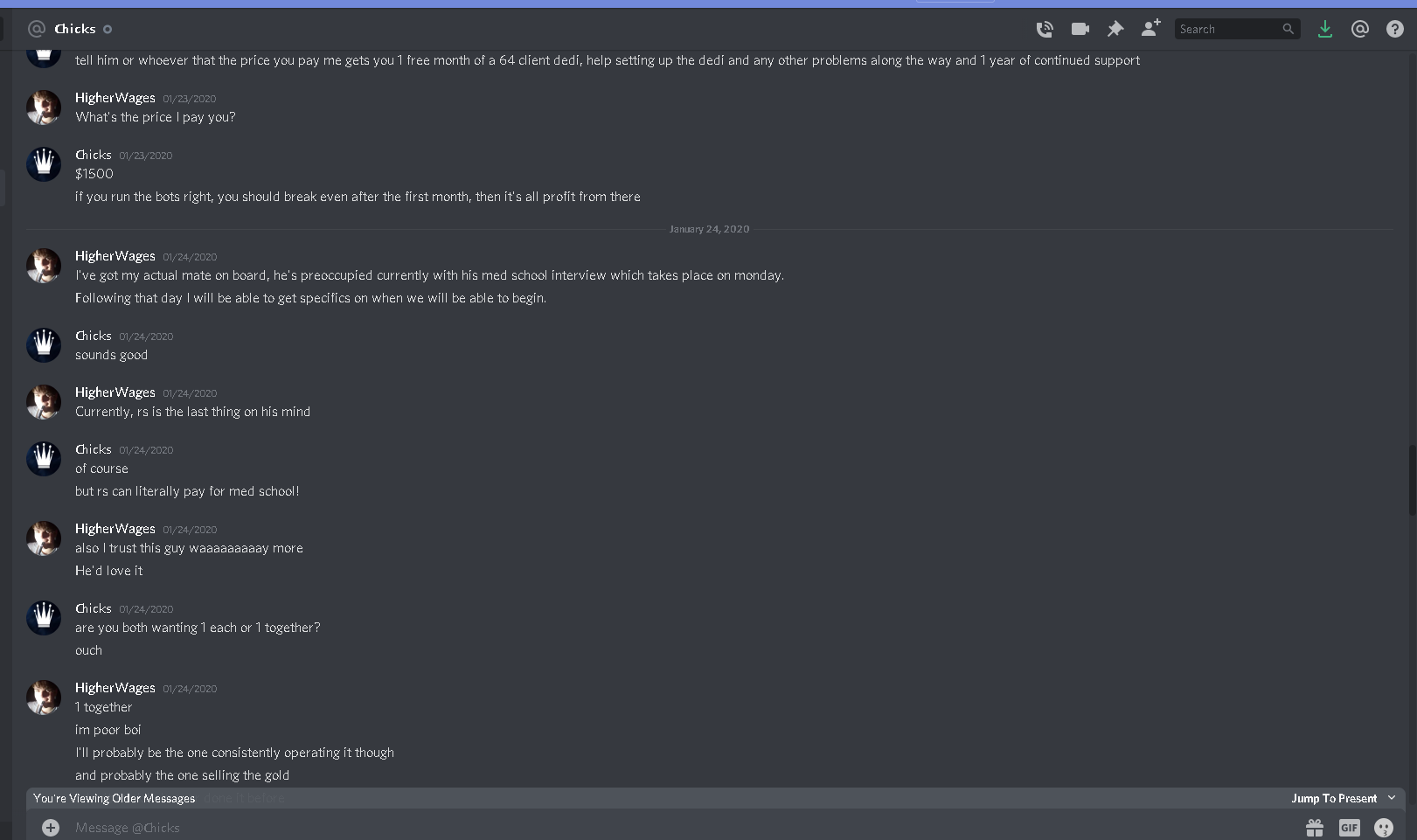Viewport: 1417px width, 840px height.
Task: Start a video call
Action: coord(1080,29)
